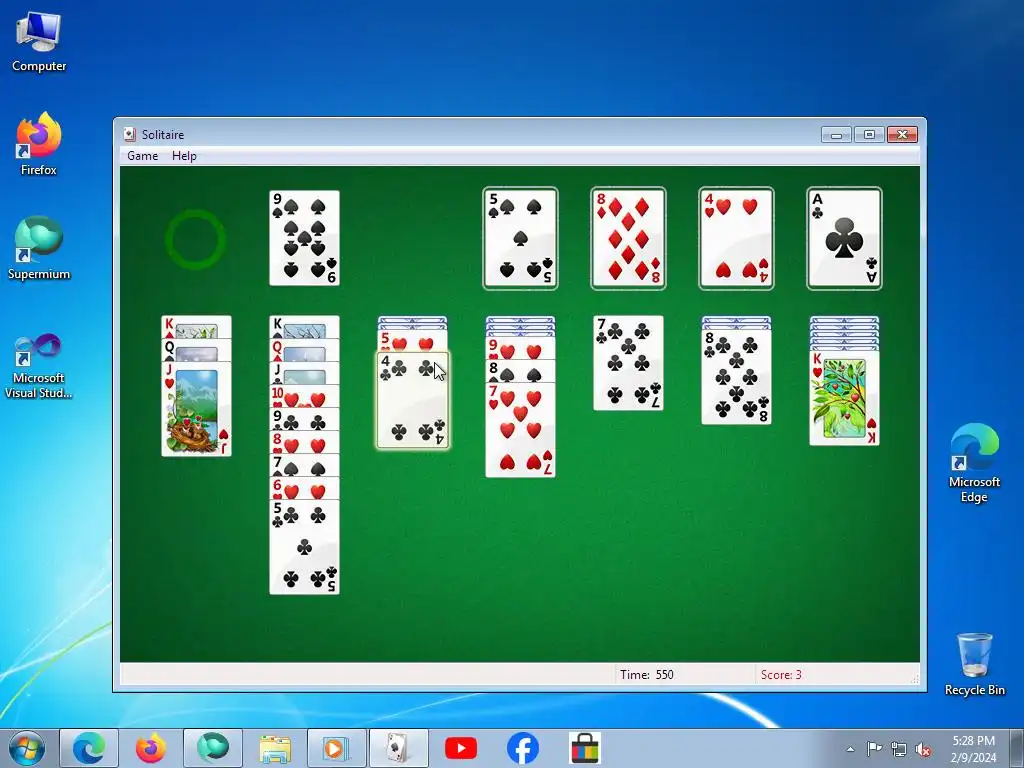Show hidden system tray icons
The image size is (1024, 768).
pos(850,749)
